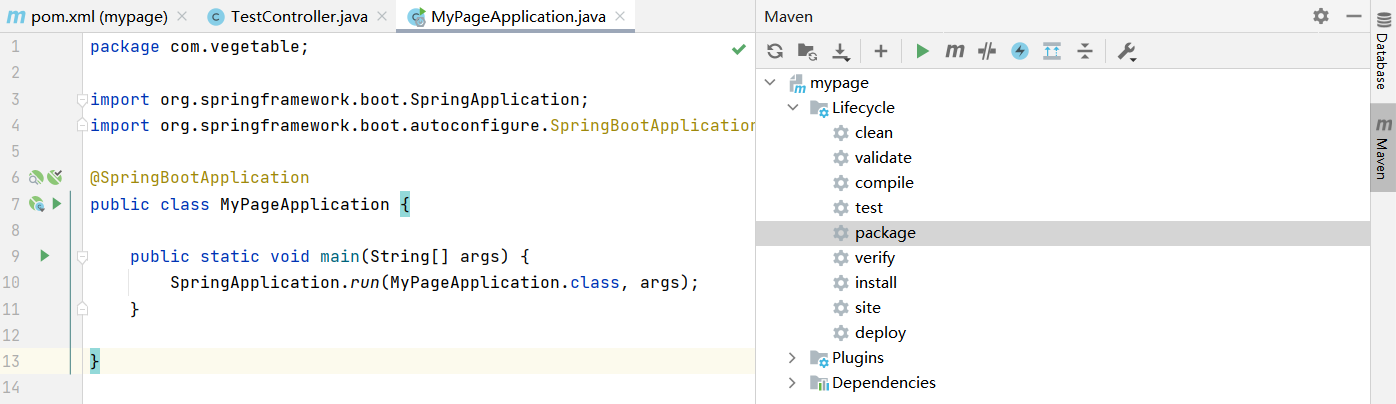Add Maven project with plus icon
This screenshot has width=1396, height=404.
[x=881, y=51]
